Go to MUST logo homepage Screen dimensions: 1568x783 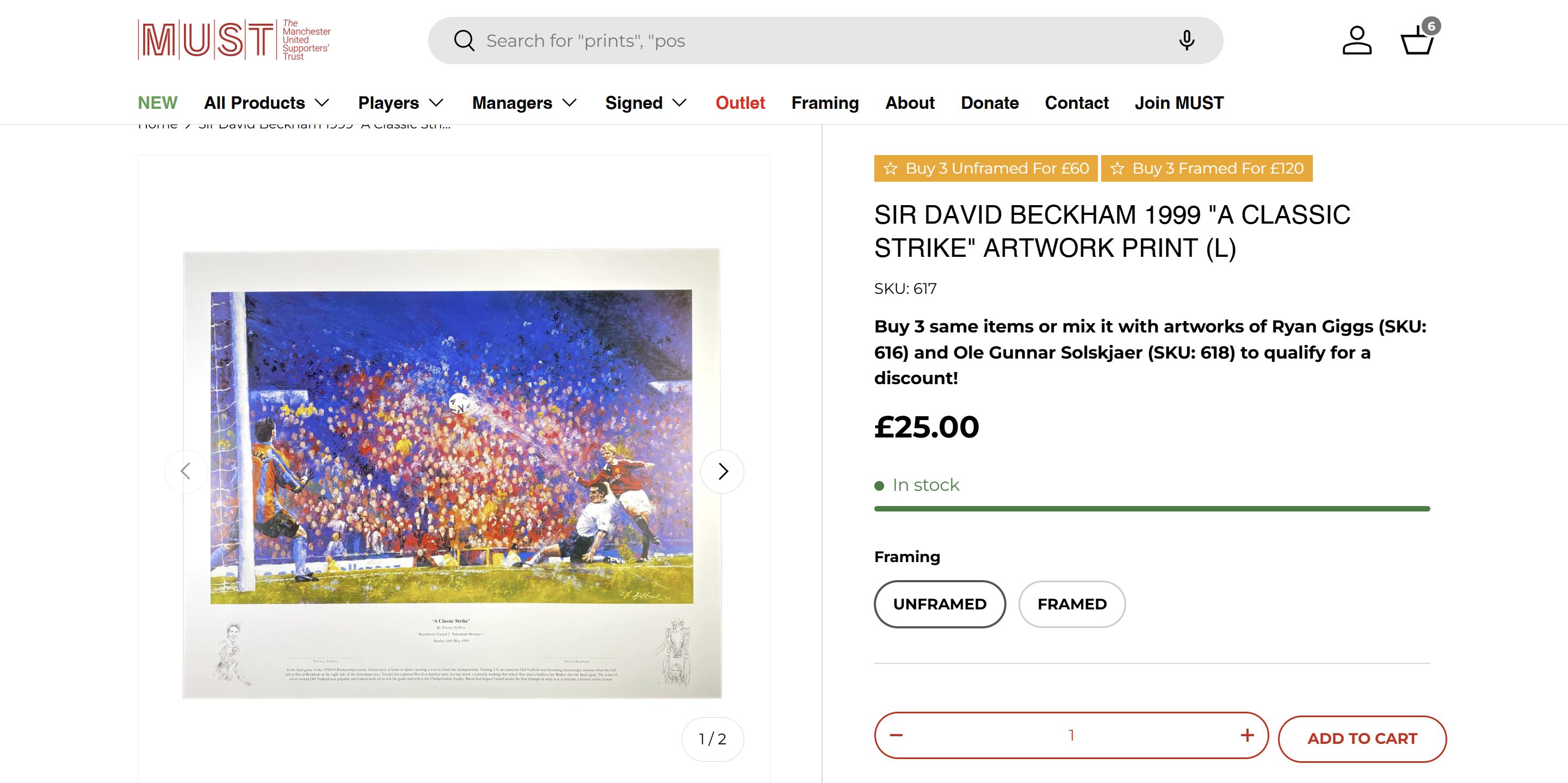pyautogui.click(x=234, y=40)
